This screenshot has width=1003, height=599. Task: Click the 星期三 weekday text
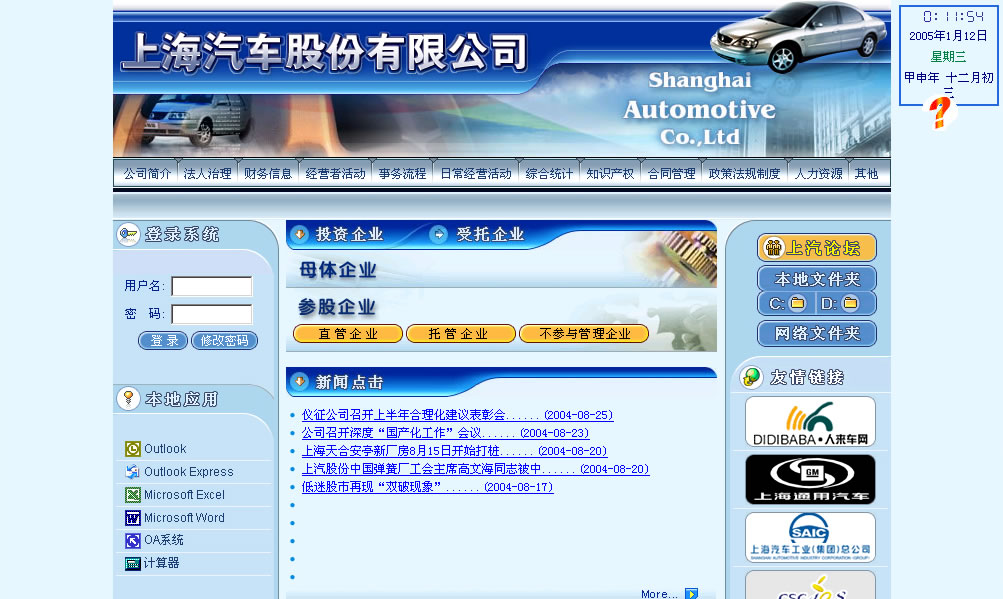(948, 57)
